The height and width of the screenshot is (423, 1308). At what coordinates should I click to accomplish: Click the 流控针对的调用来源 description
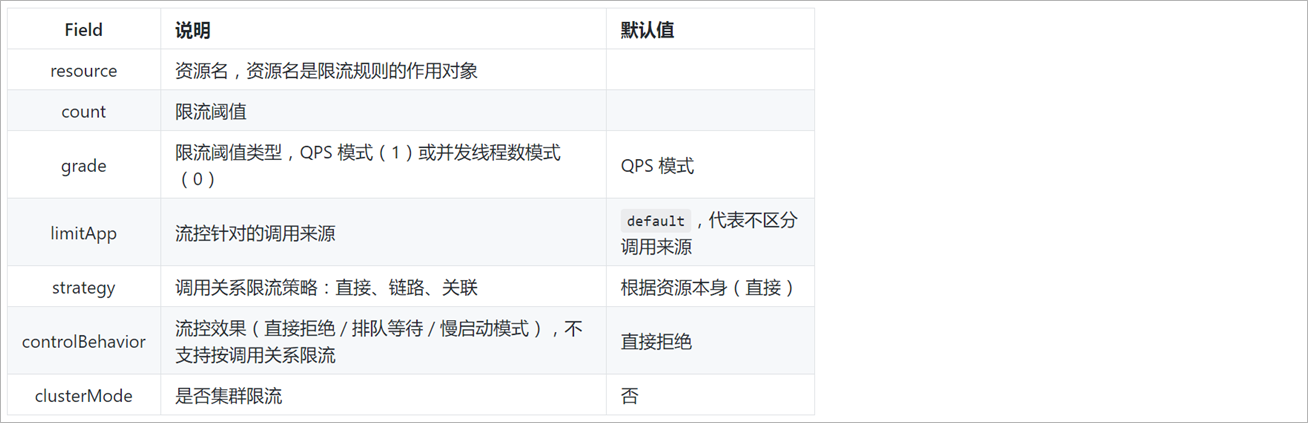coord(255,233)
